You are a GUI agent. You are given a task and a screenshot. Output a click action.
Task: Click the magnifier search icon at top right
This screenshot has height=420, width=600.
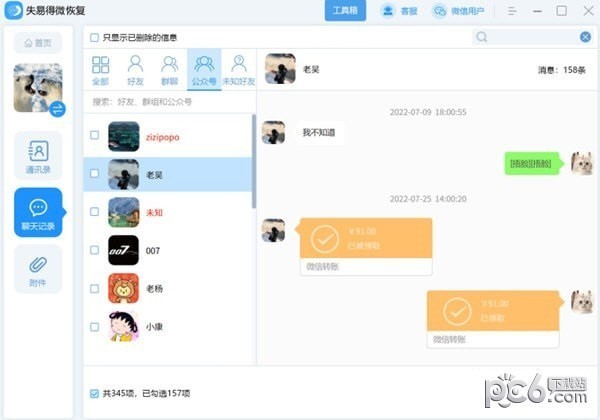coord(482,37)
